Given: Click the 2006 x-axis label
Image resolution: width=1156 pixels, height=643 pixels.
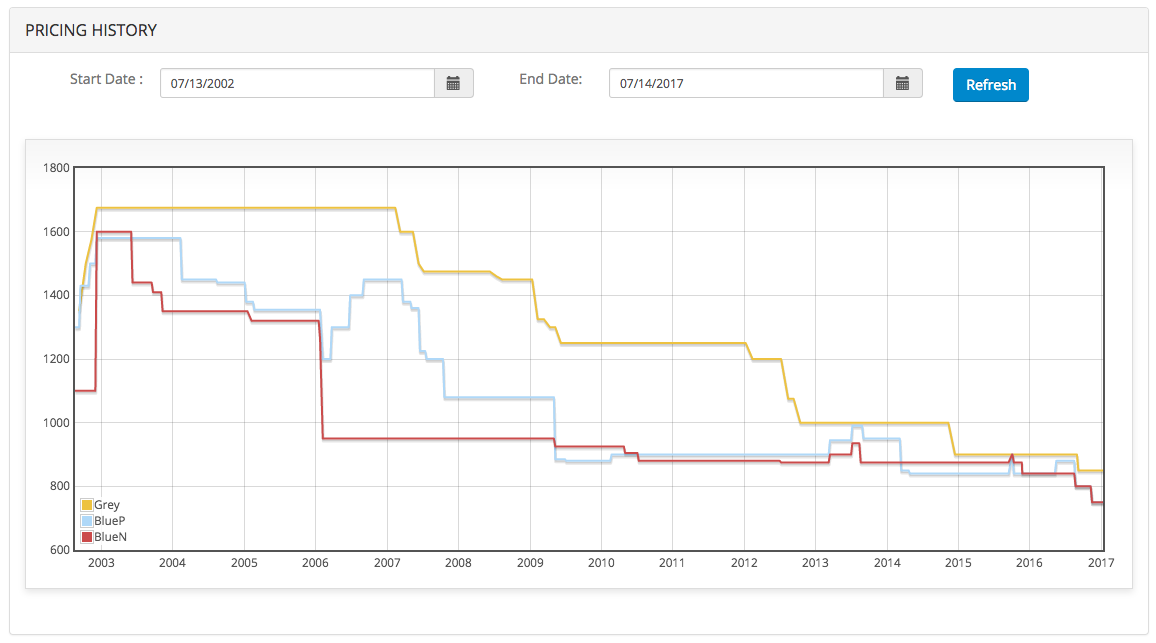Looking at the screenshot, I should 316,563.
